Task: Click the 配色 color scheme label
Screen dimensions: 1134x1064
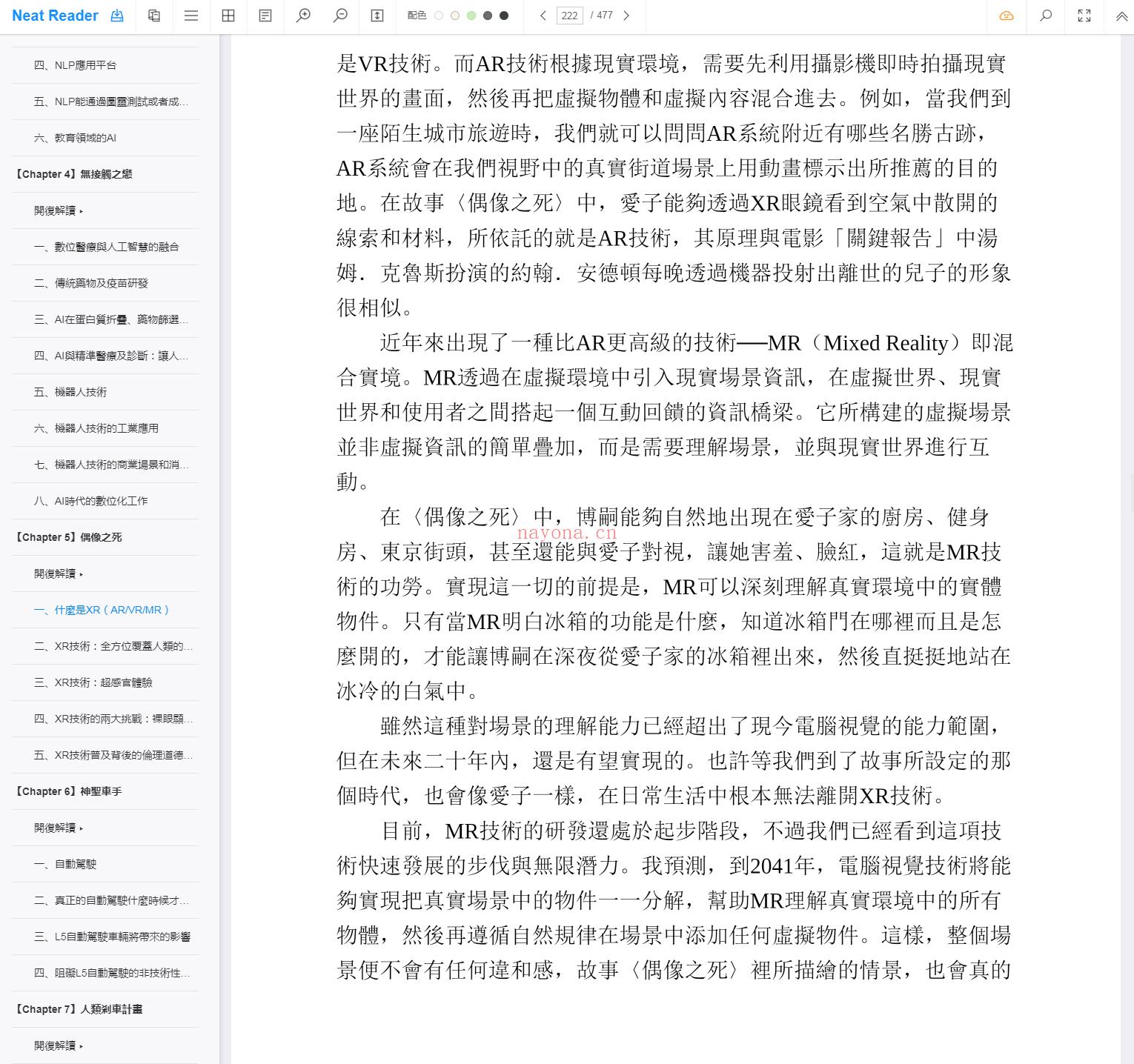Action: pyautogui.click(x=417, y=16)
